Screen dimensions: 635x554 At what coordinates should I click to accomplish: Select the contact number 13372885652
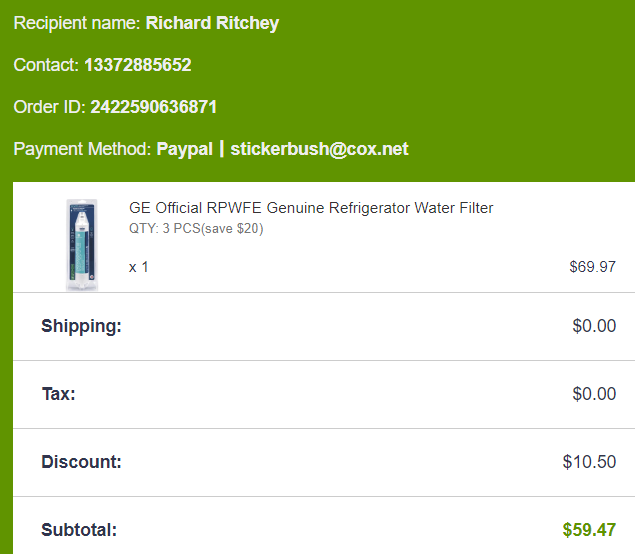click(137, 65)
